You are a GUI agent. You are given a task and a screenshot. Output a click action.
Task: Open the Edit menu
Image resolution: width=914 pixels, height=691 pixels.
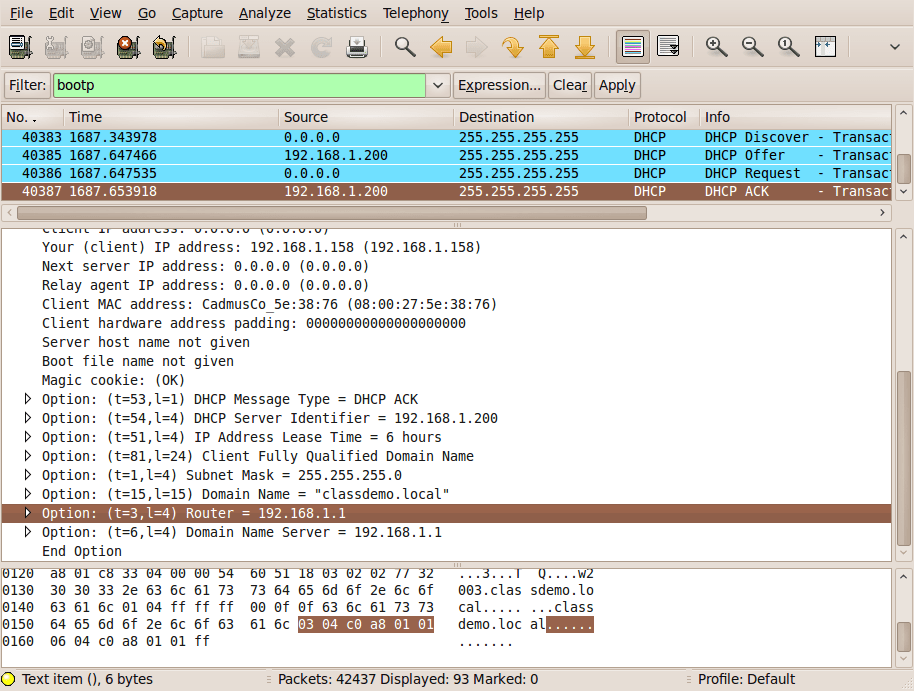click(x=61, y=13)
